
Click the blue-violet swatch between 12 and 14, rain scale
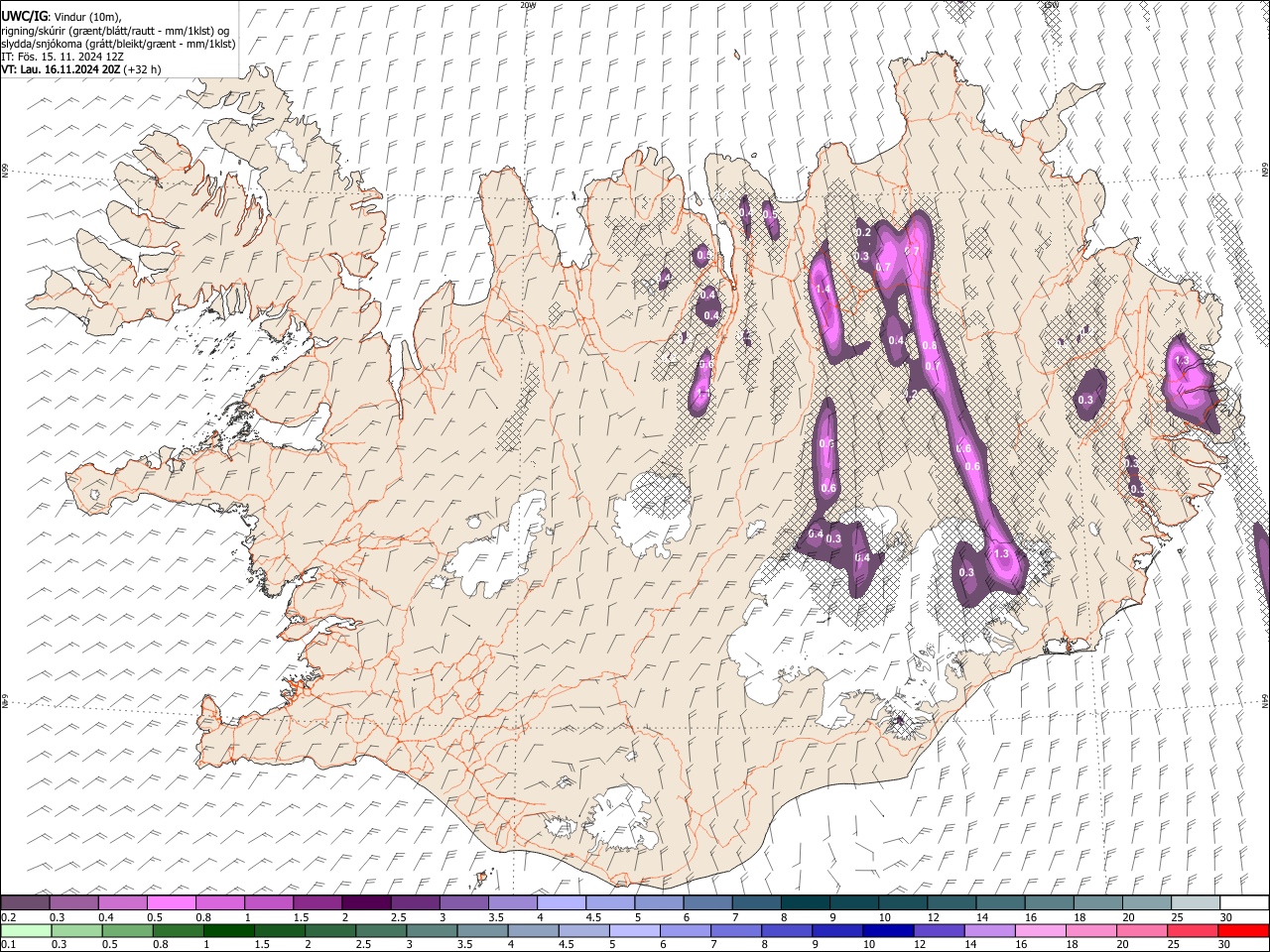click(939, 930)
